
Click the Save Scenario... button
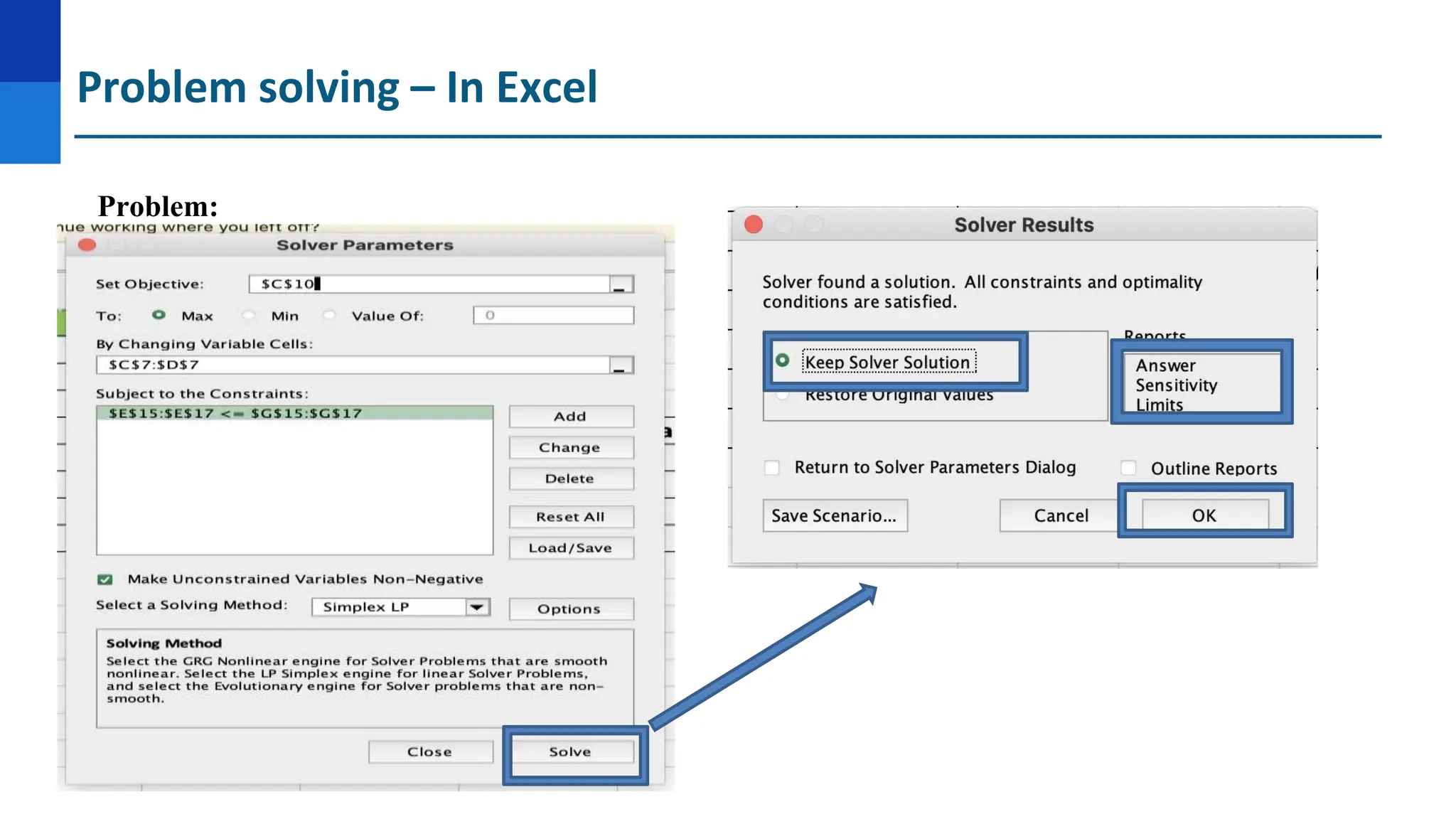[x=835, y=515]
